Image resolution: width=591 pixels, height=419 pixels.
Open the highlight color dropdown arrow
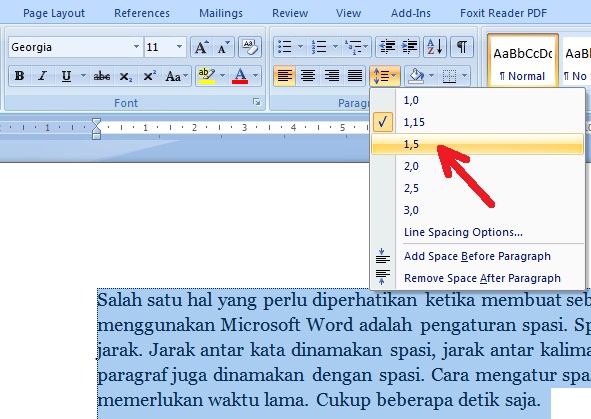[222, 76]
